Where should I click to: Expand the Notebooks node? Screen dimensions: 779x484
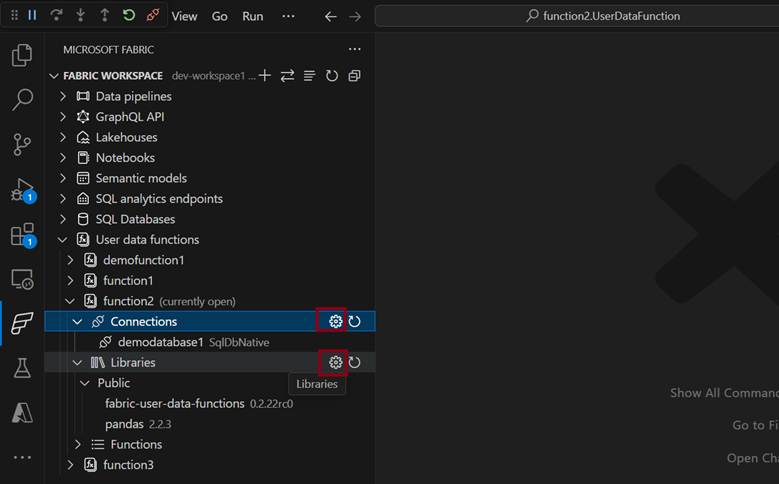63,158
